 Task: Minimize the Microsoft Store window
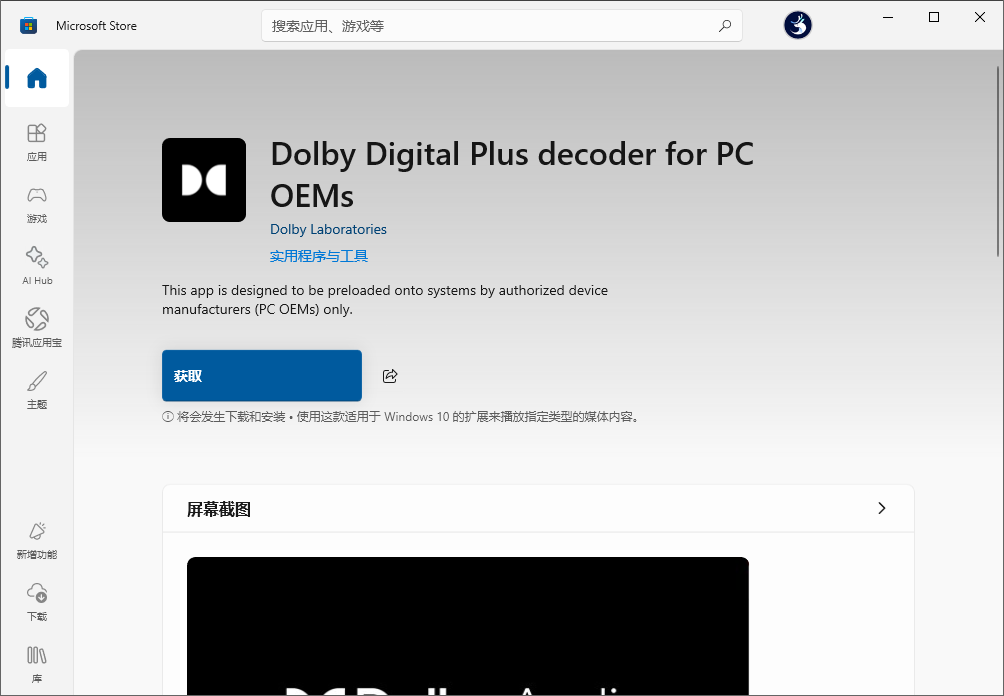[888, 17]
